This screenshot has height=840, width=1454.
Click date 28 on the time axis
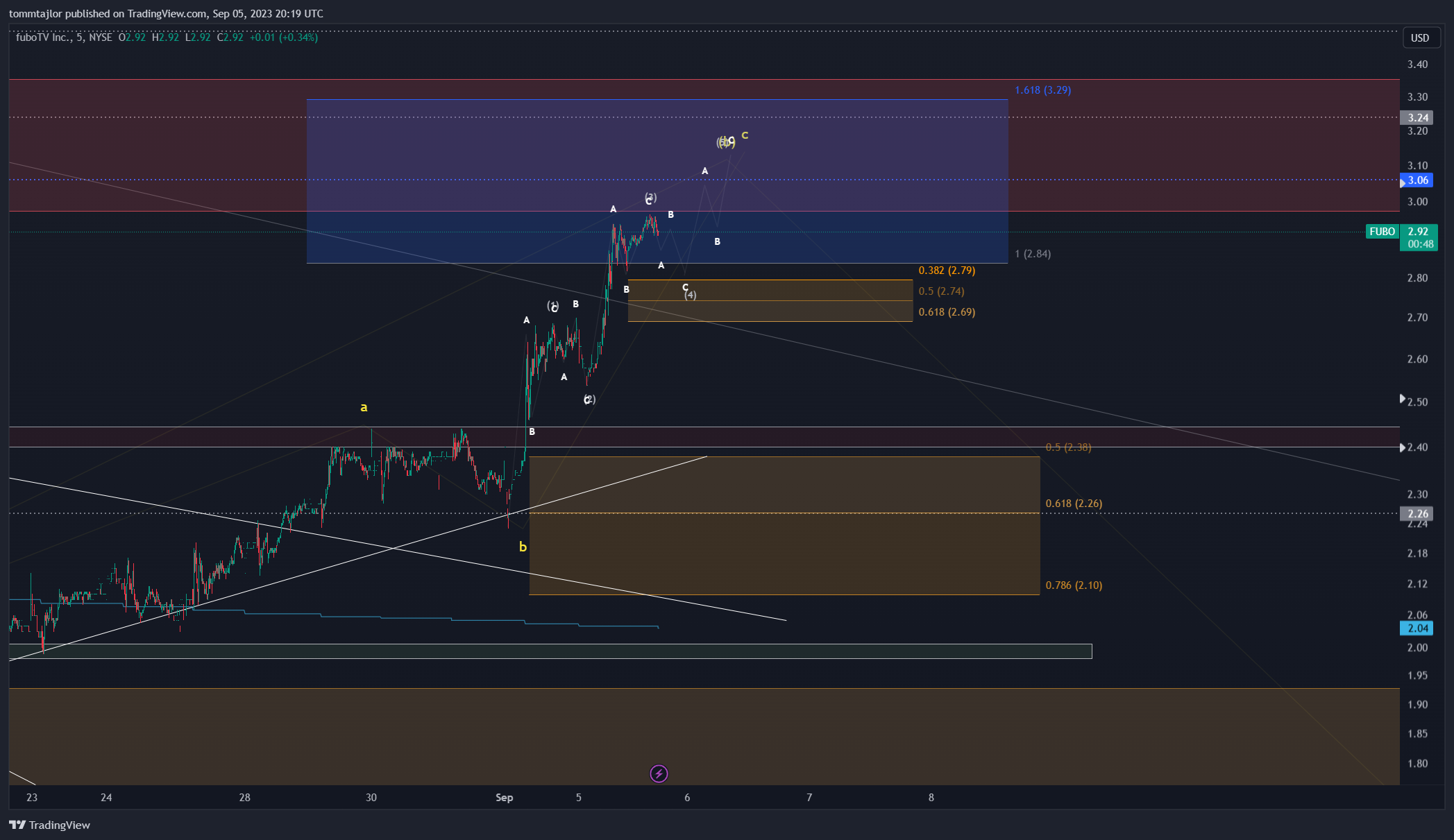(245, 798)
